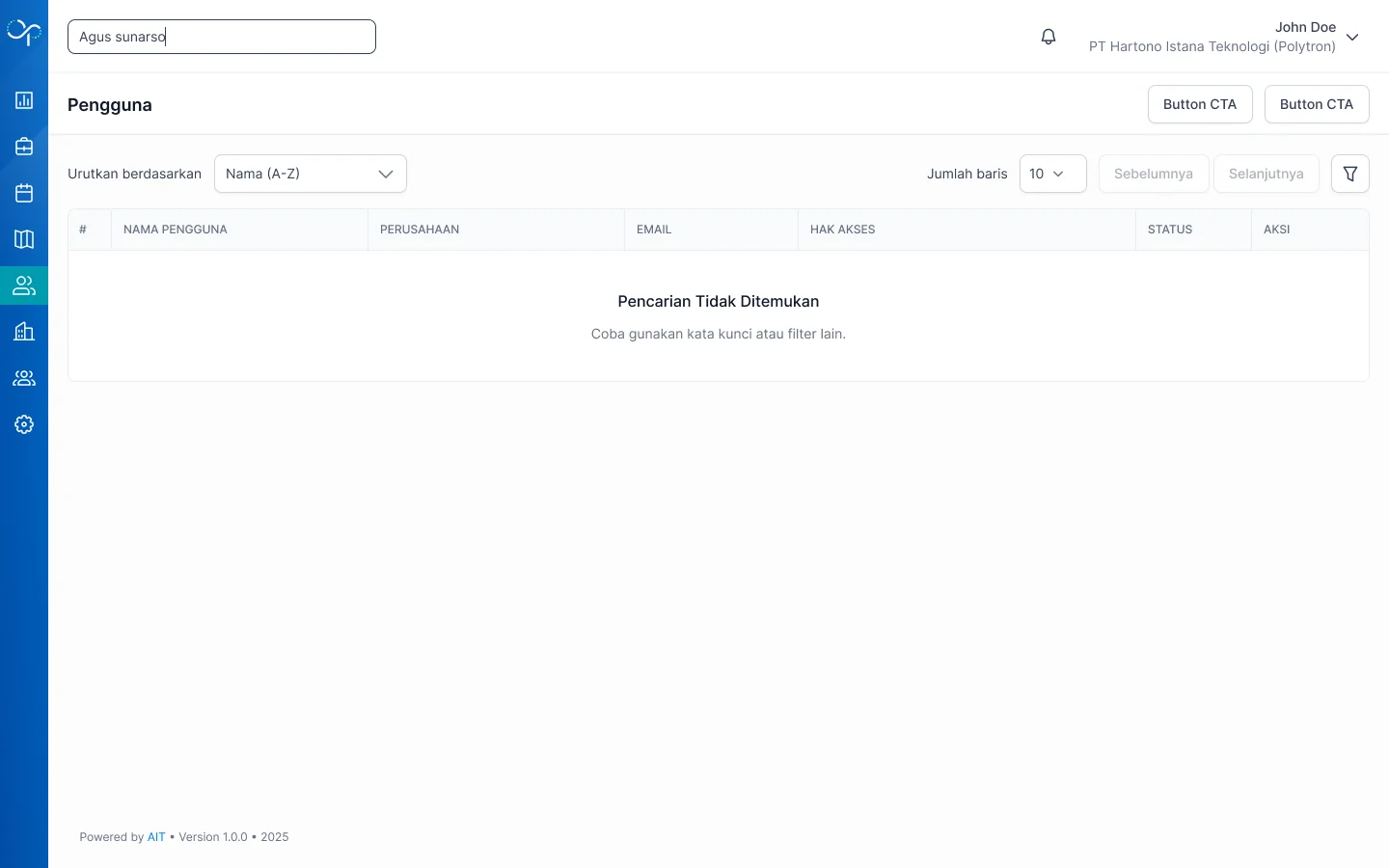Click the John Doe user name
Viewport: 1389px width, 868px height.
tap(1306, 27)
